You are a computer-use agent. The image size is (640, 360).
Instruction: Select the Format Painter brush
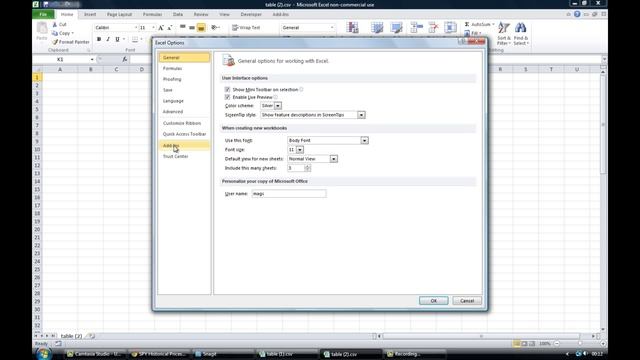(55, 42)
